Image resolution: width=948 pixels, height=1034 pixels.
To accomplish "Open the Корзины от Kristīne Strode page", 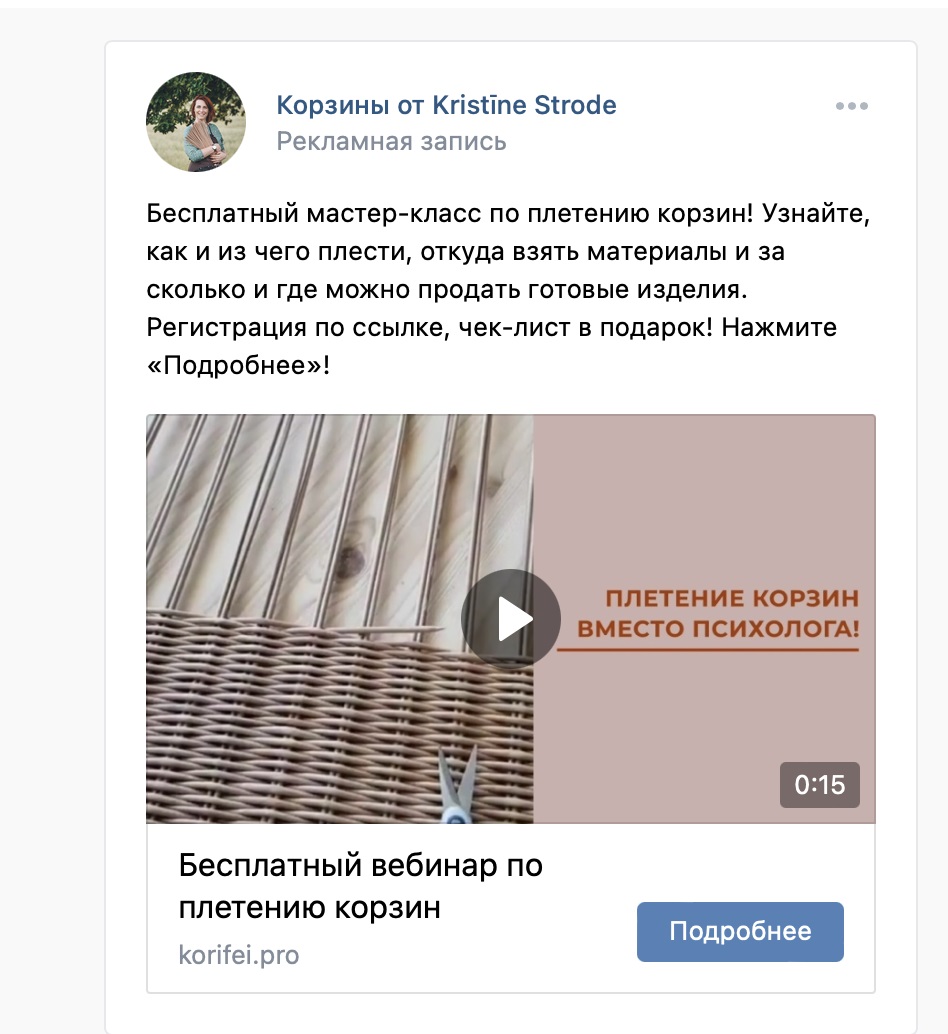I will 446,105.
